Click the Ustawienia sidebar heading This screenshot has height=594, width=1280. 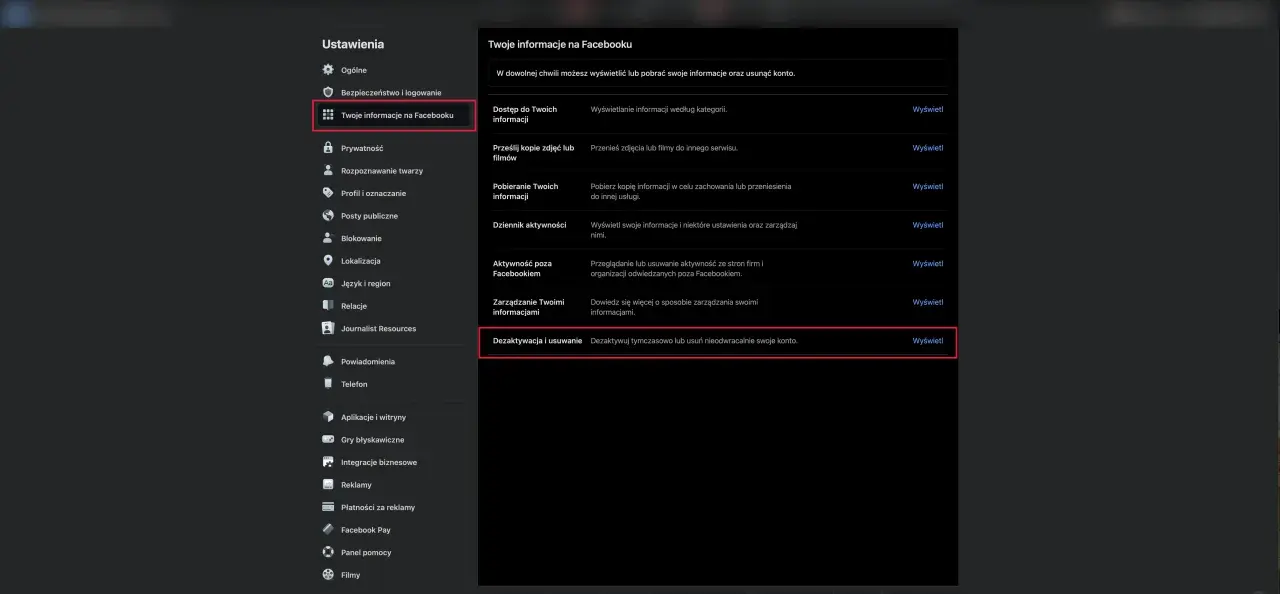click(353, 44)
